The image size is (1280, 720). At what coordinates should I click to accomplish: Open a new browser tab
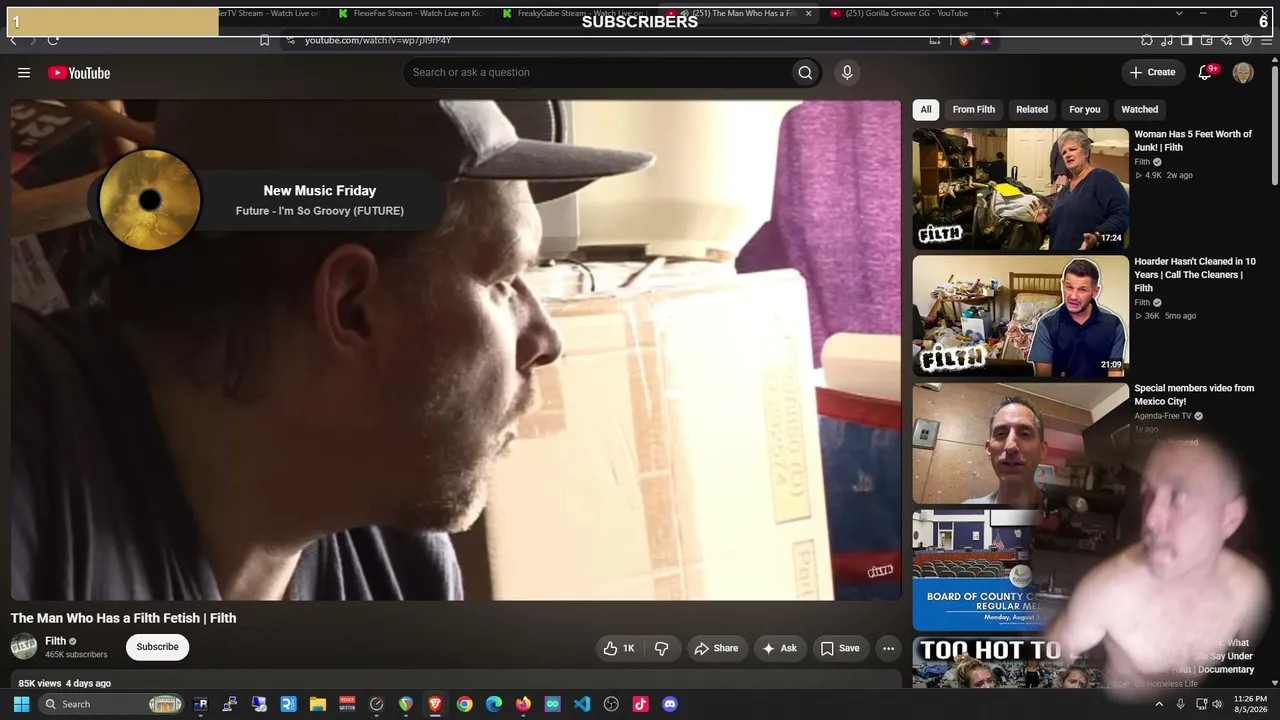tap(997, 13)
